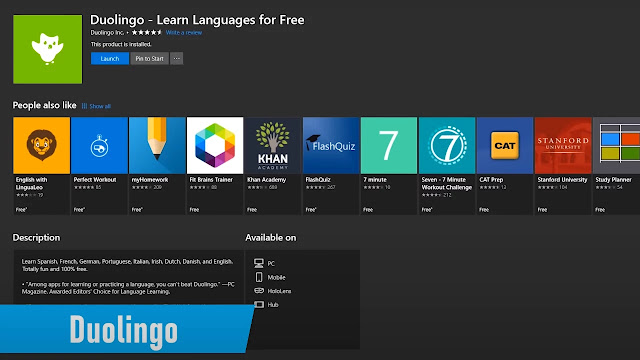The width and height of the screenshot is (640, 360).
Task: Click the grid icon beside Show all
Action: pyautogui.click(x=84, y=106)
